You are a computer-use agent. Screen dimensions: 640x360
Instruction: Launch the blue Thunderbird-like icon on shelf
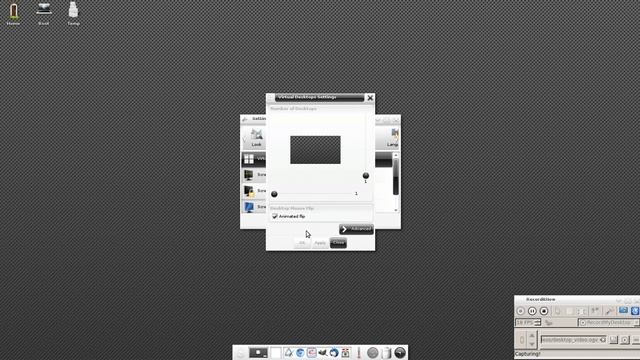tap(334, 353)
